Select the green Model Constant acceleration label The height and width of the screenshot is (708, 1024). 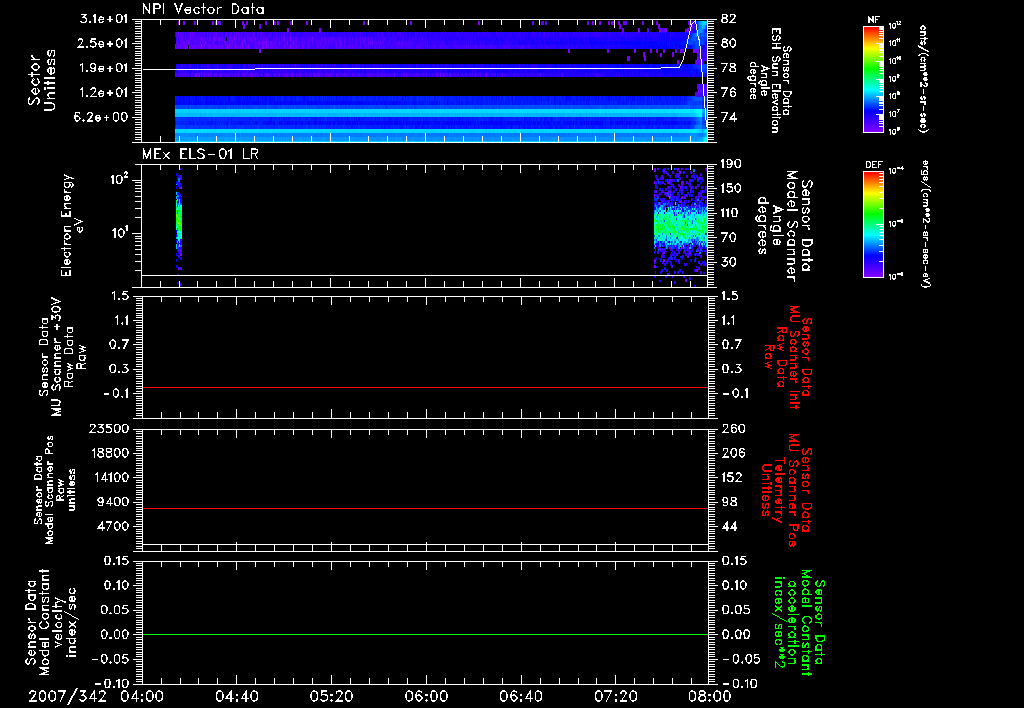pyautogui.click(x=799, y=623)
